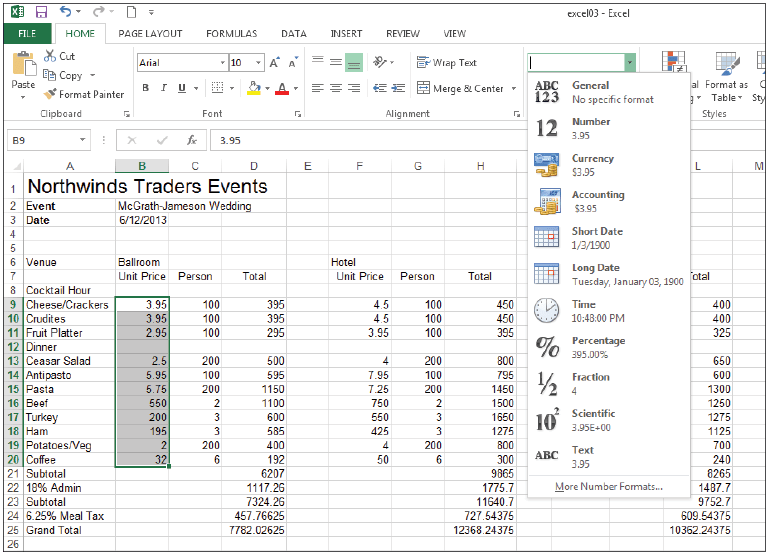Screen dimensions: 769x555
Task: Open the FILE tab
Action: 27,34
